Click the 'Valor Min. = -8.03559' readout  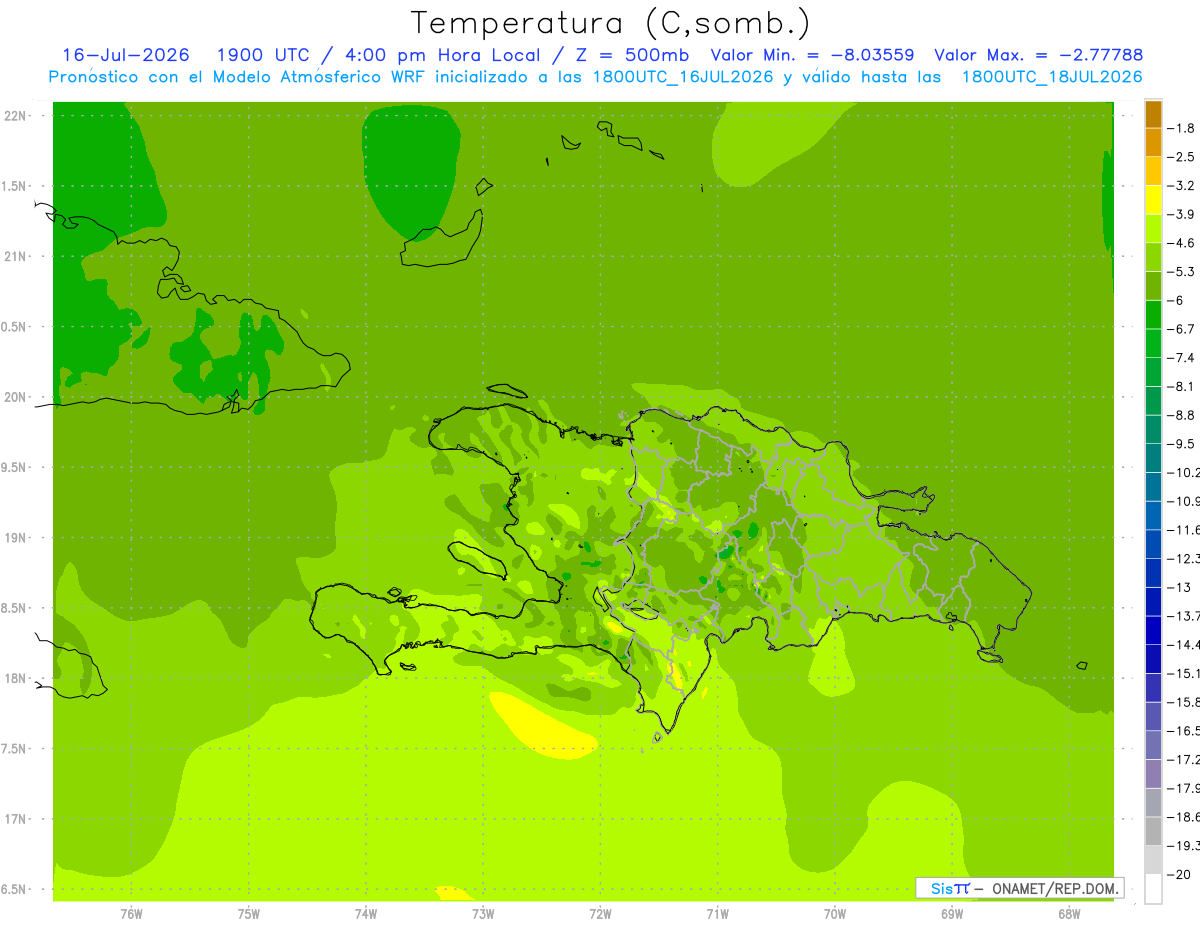812,55
